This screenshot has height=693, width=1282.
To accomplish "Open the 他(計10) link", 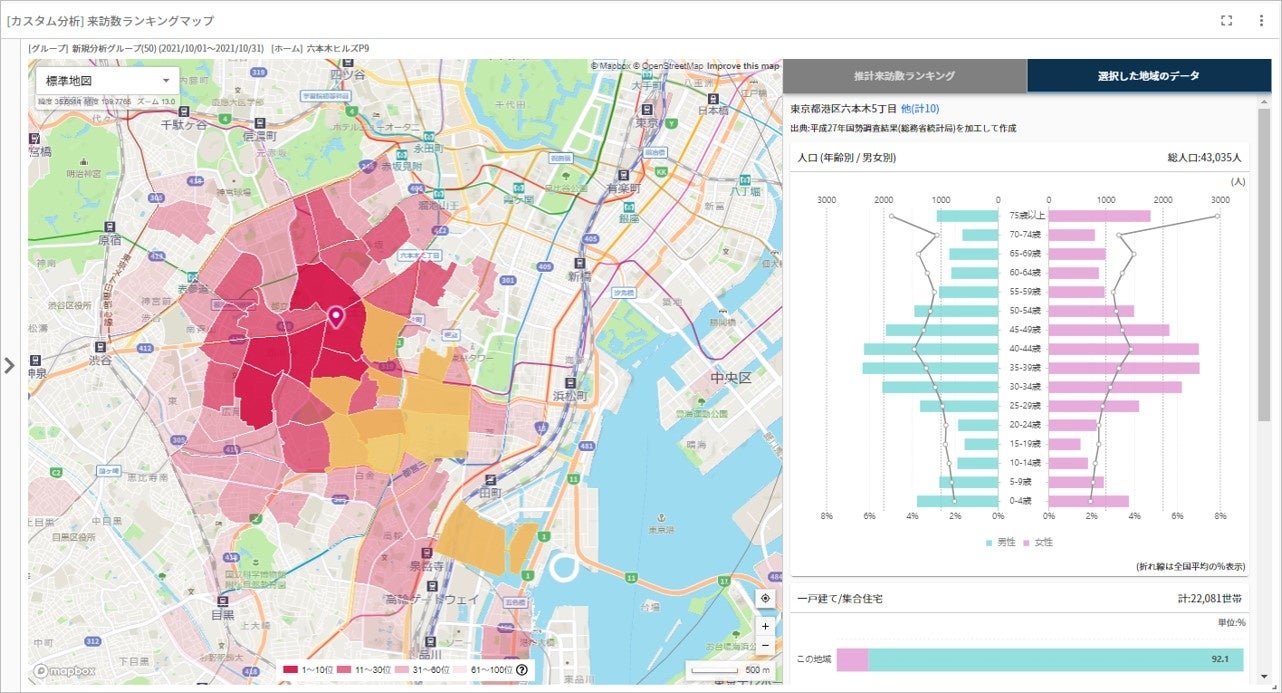I will 919,109.
